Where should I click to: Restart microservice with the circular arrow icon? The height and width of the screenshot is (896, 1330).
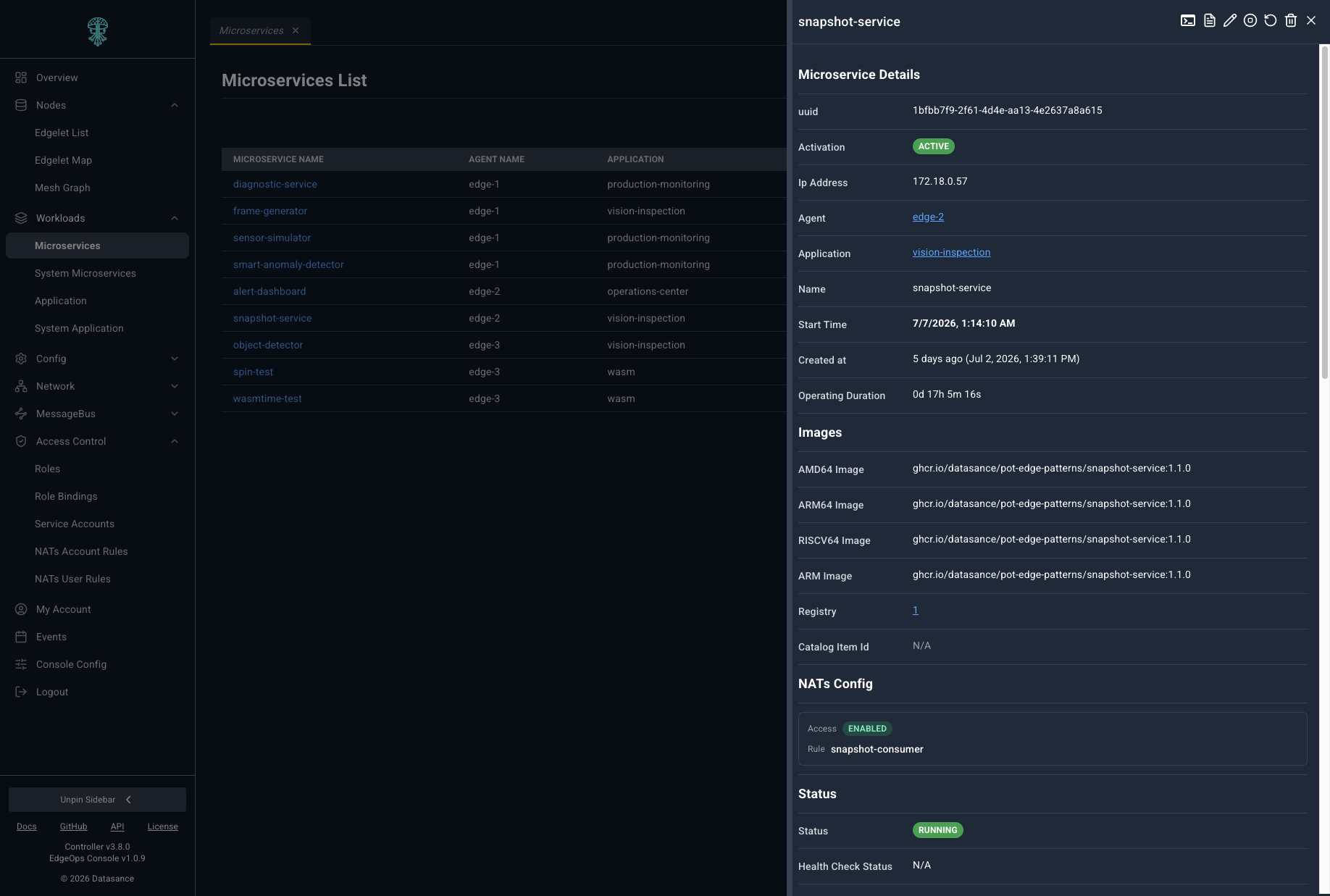tap(1270, 21)
